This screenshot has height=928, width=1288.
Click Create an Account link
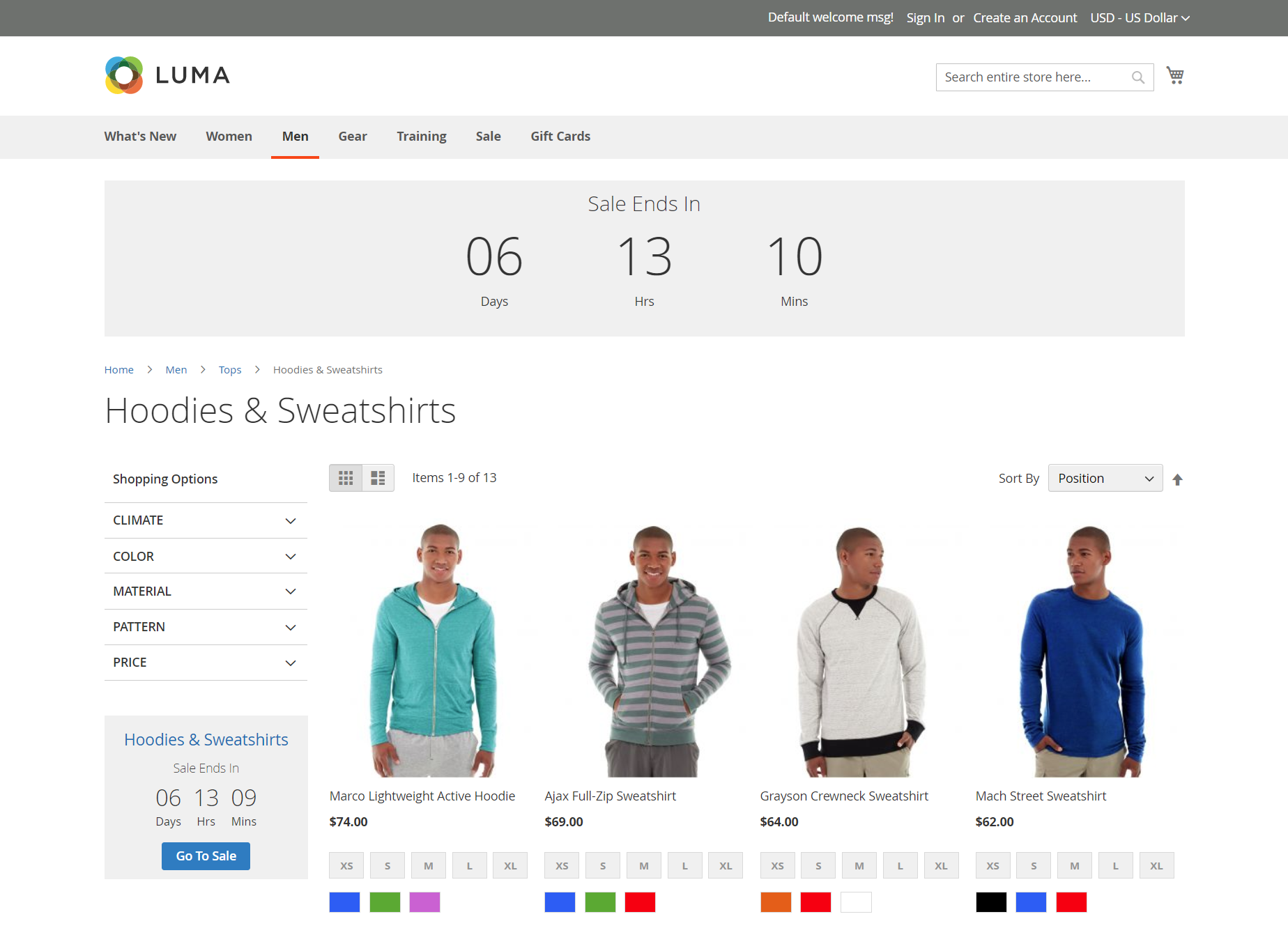(x=1025, y=18)
